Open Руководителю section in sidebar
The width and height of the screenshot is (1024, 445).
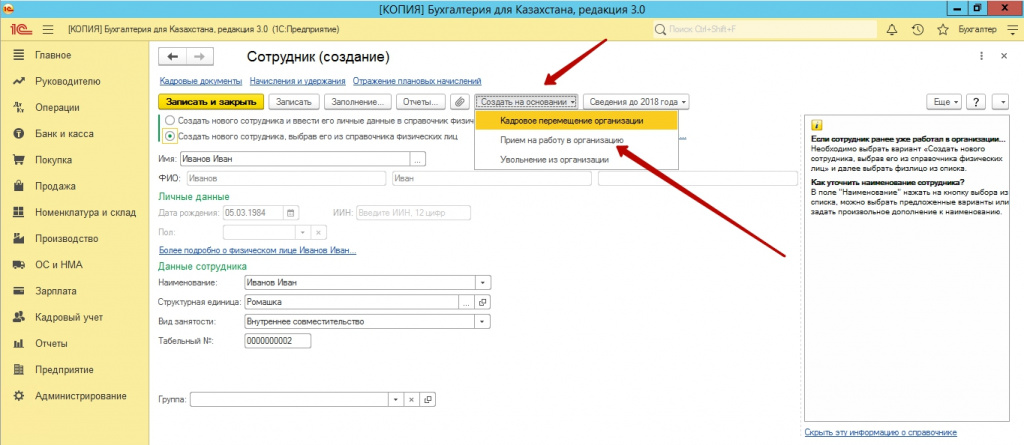pyautogui.click(x=68, y=82)
